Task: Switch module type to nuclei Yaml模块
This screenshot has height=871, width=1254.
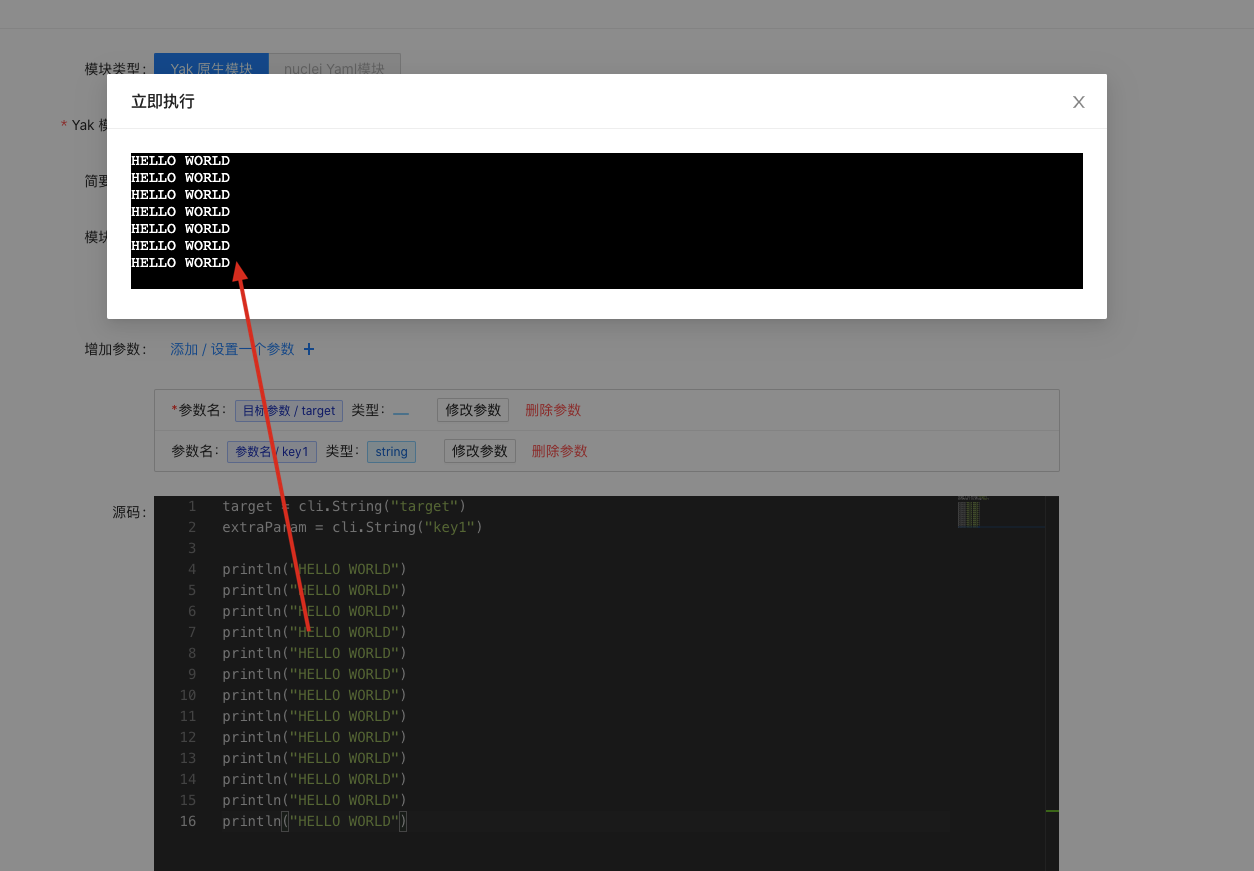Action: [334, 68]
